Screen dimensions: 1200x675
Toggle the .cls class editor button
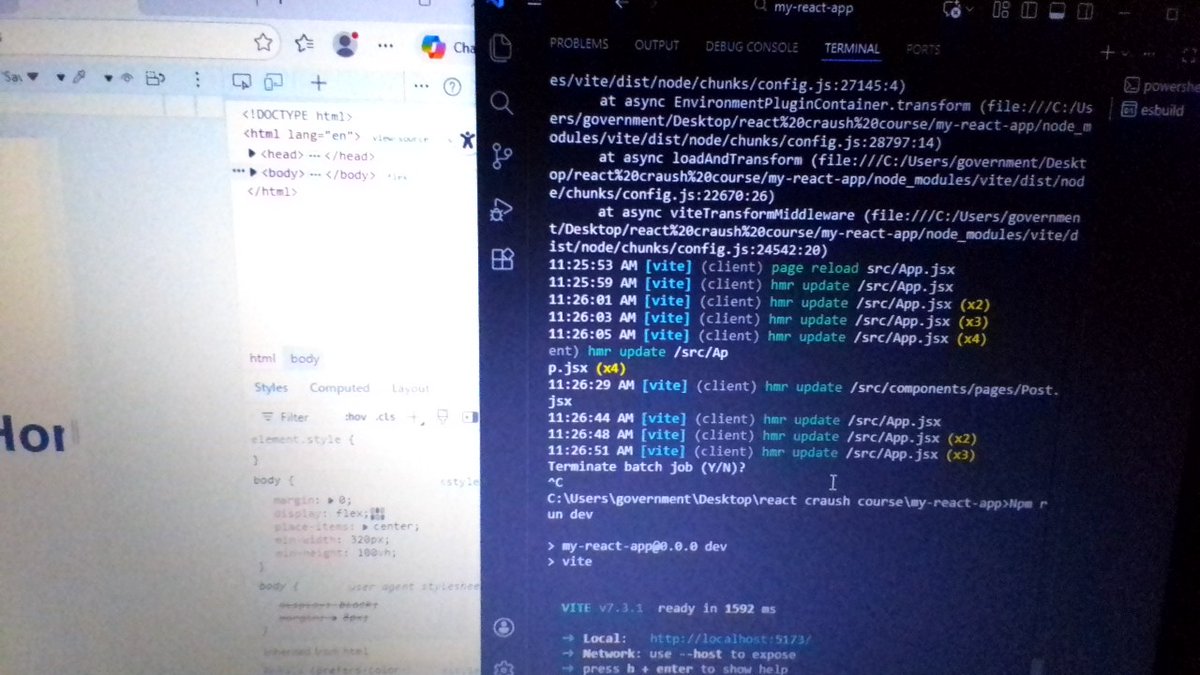coord(385,417)
